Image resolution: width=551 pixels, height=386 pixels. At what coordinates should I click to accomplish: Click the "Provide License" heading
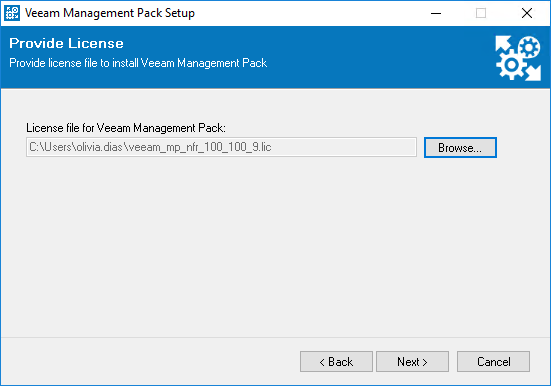(66, 43)
